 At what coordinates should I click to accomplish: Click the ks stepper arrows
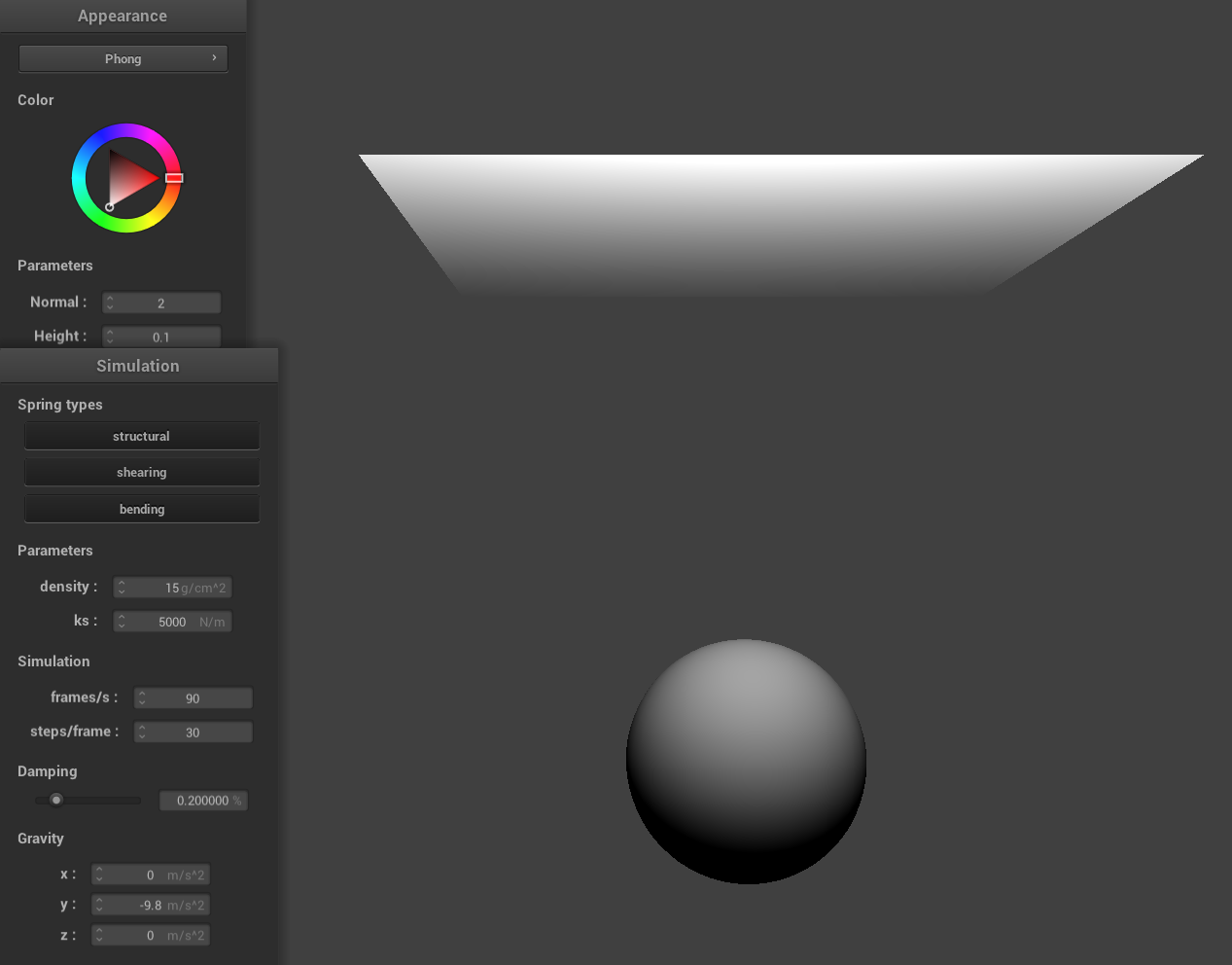point(122,622)
